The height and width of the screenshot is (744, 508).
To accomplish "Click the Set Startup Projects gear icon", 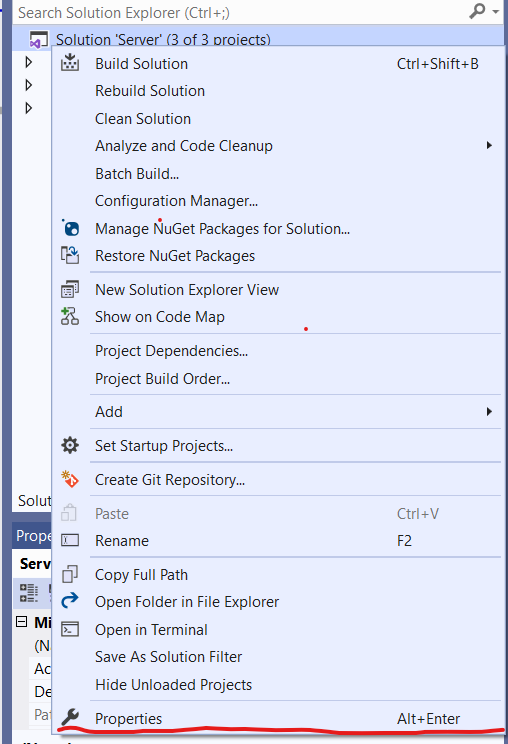I will (x=70, y=445).
